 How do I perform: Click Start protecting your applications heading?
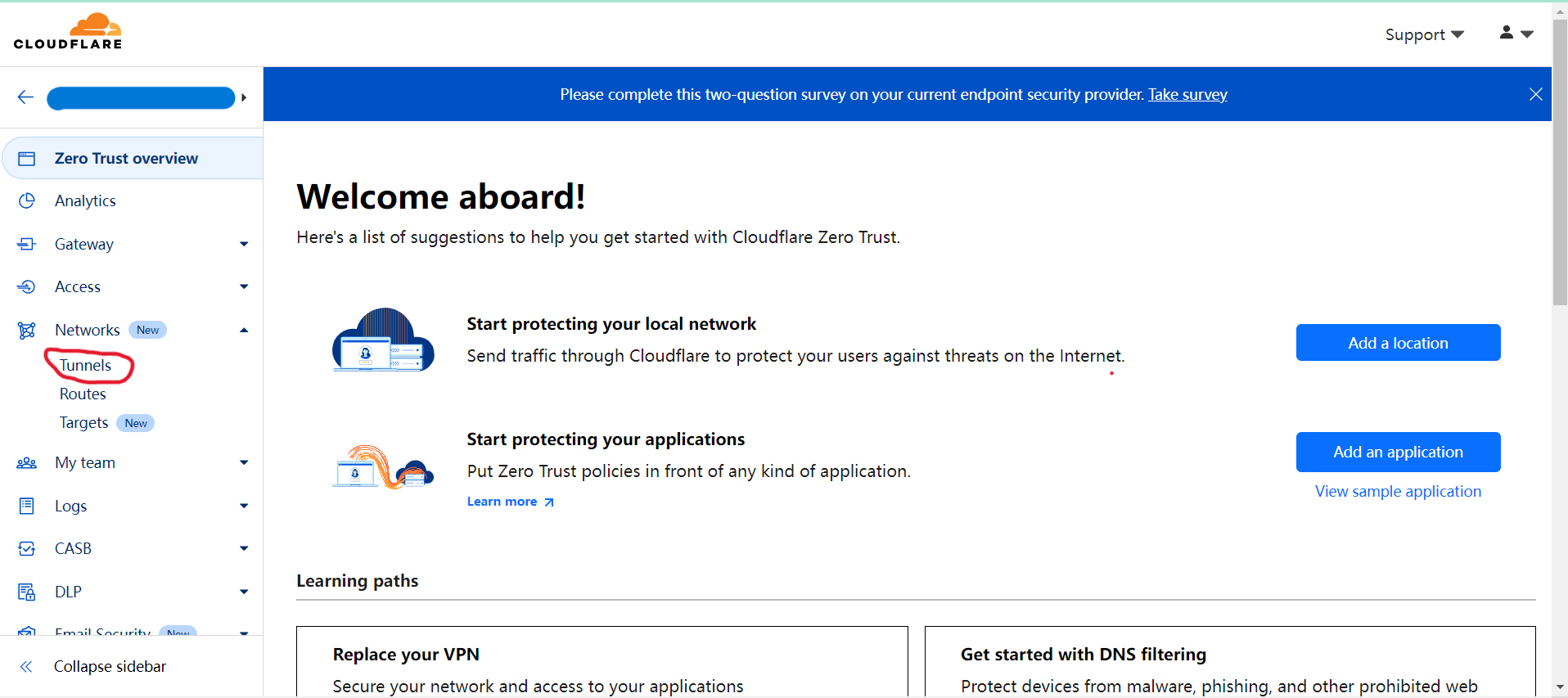tap(606, 439)
